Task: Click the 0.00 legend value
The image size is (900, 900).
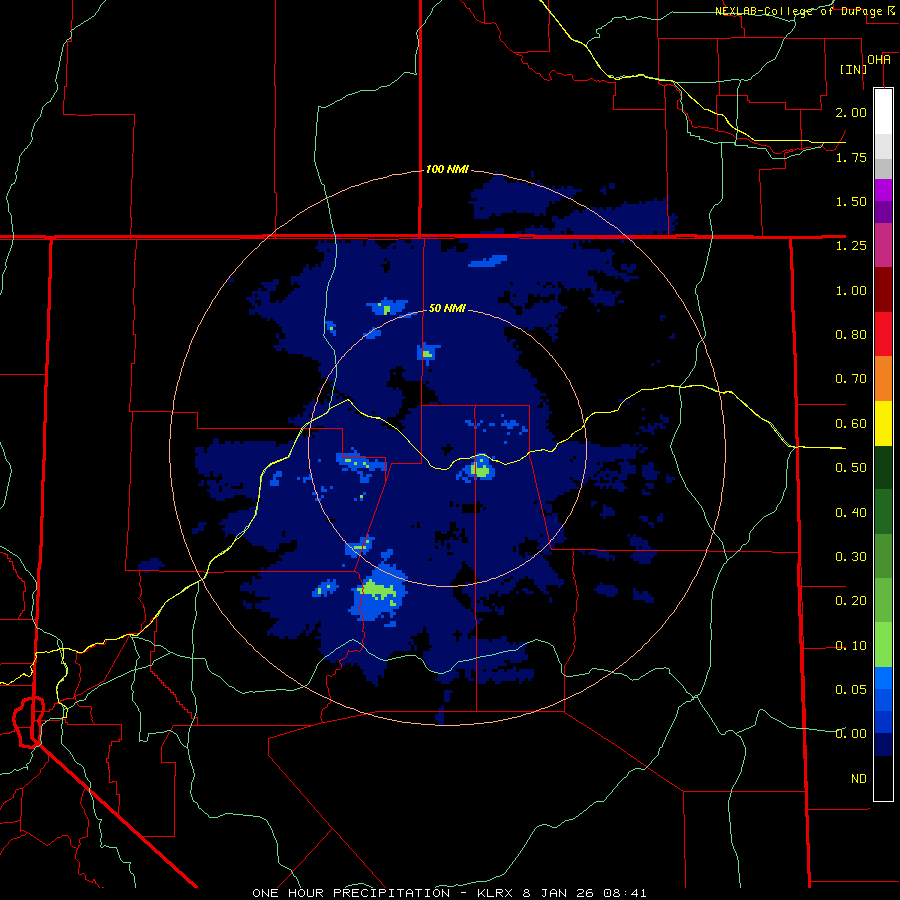Action: [x=851, y=734]
